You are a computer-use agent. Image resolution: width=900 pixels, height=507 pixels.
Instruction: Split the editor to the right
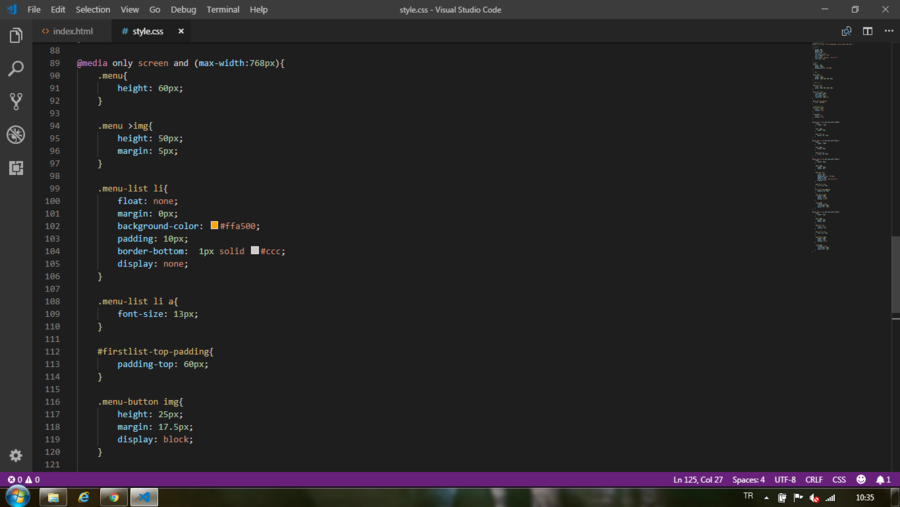pos(867,32)
